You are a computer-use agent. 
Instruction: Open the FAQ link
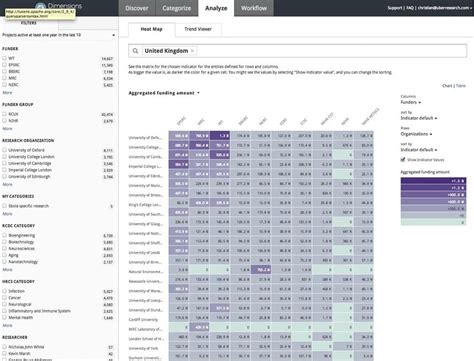click(x=410, y=8)
